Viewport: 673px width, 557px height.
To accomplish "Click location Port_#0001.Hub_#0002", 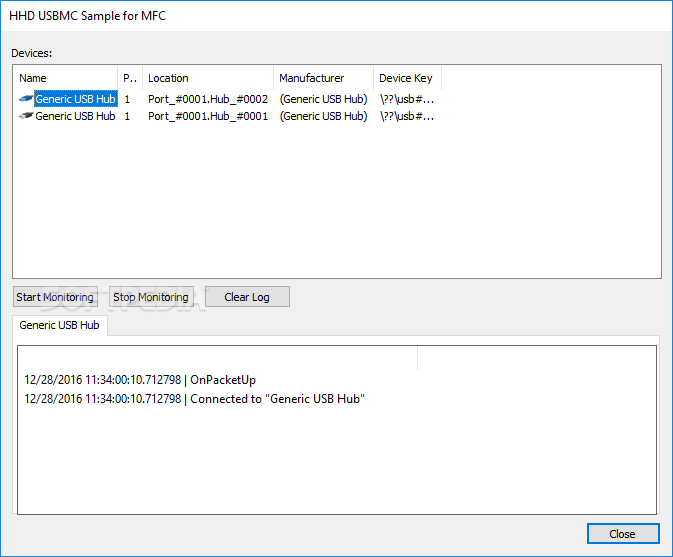I will pos(208,99).
